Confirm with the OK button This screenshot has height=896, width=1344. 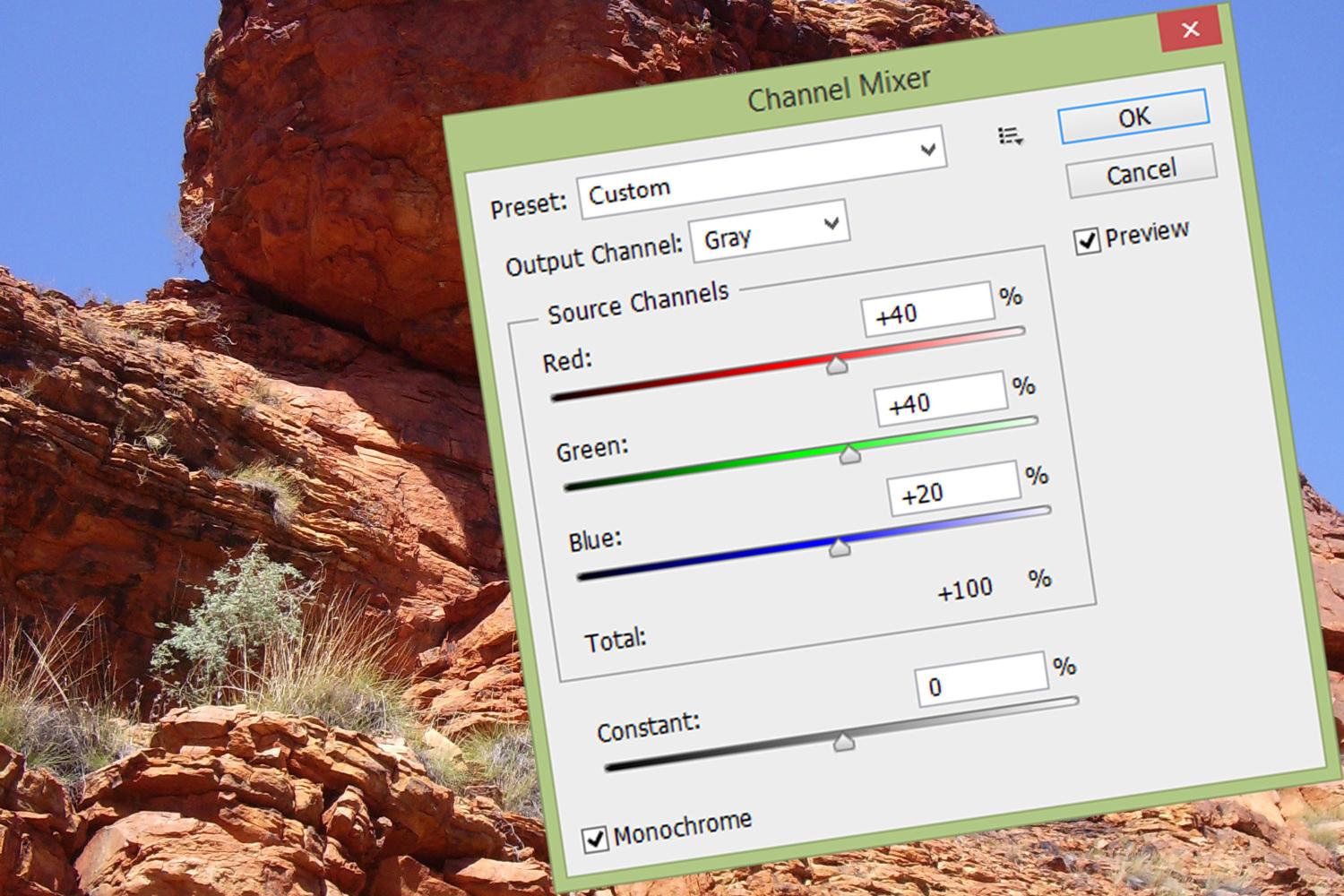[1133, 116]
